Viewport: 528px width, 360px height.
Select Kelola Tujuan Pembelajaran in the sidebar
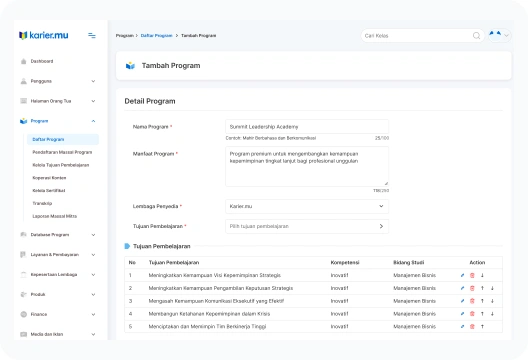point(61,165)
